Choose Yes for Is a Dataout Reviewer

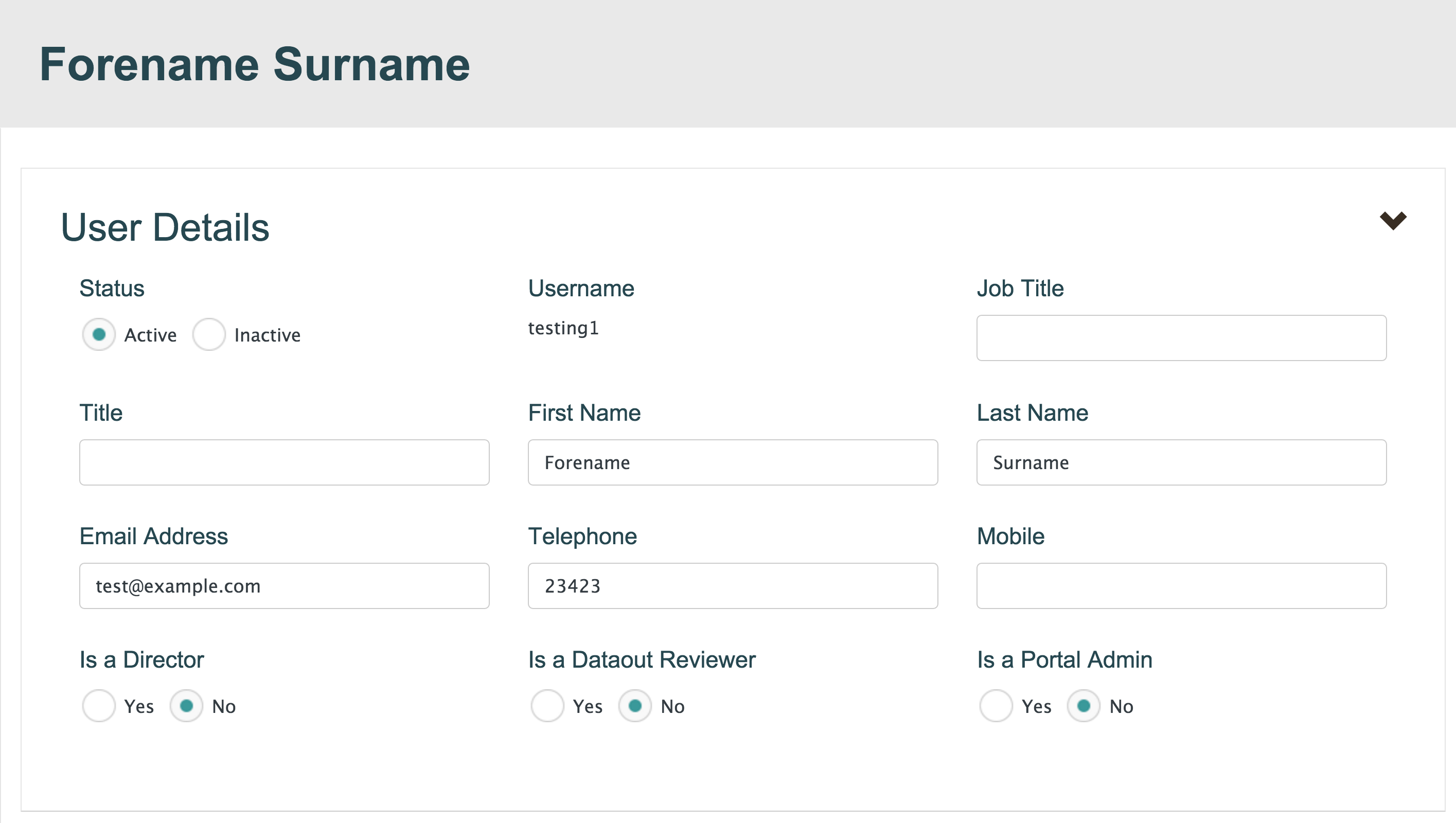pos(547,706)
